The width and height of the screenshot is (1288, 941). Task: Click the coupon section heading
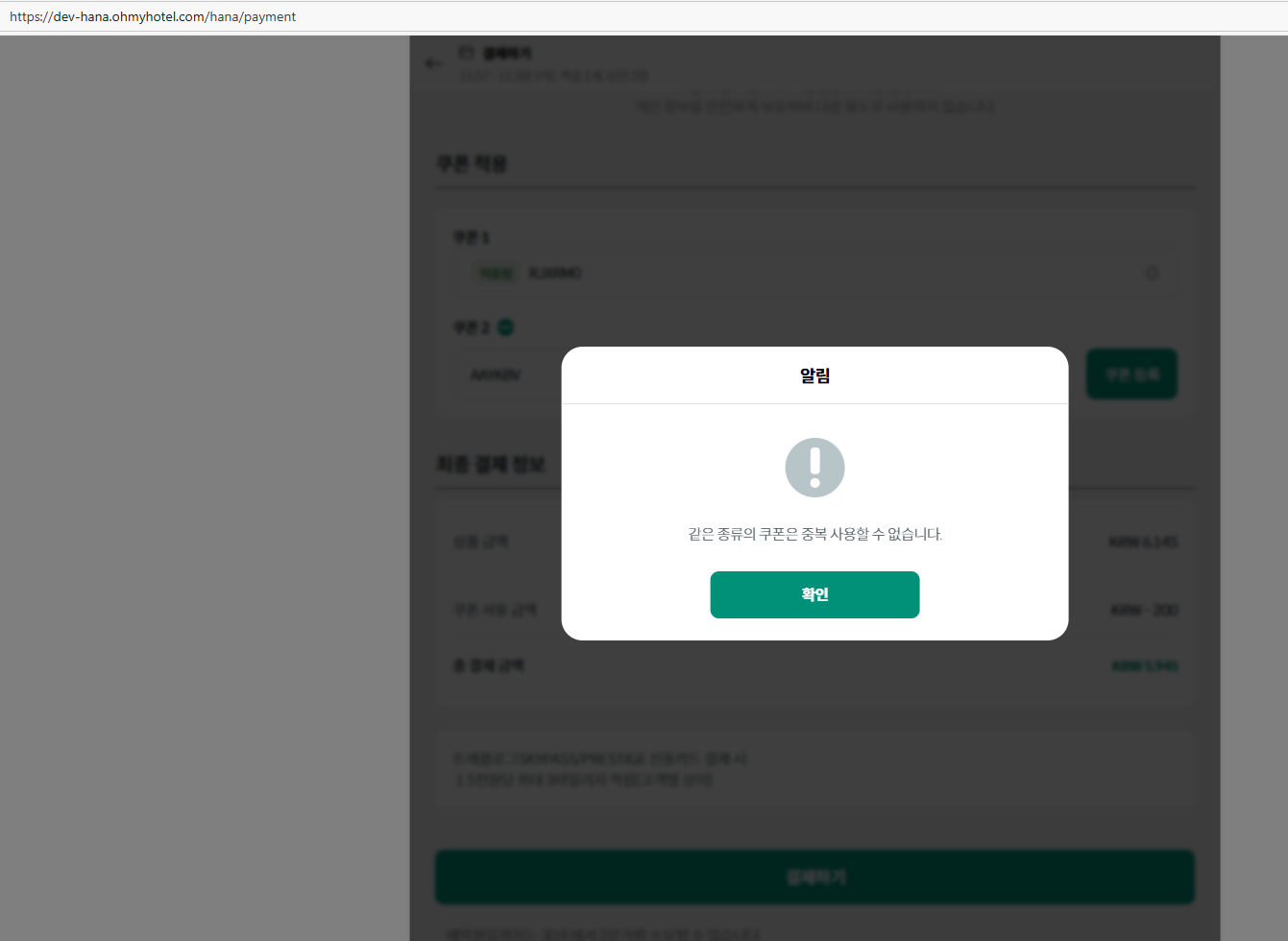click(x=472, y=163)
